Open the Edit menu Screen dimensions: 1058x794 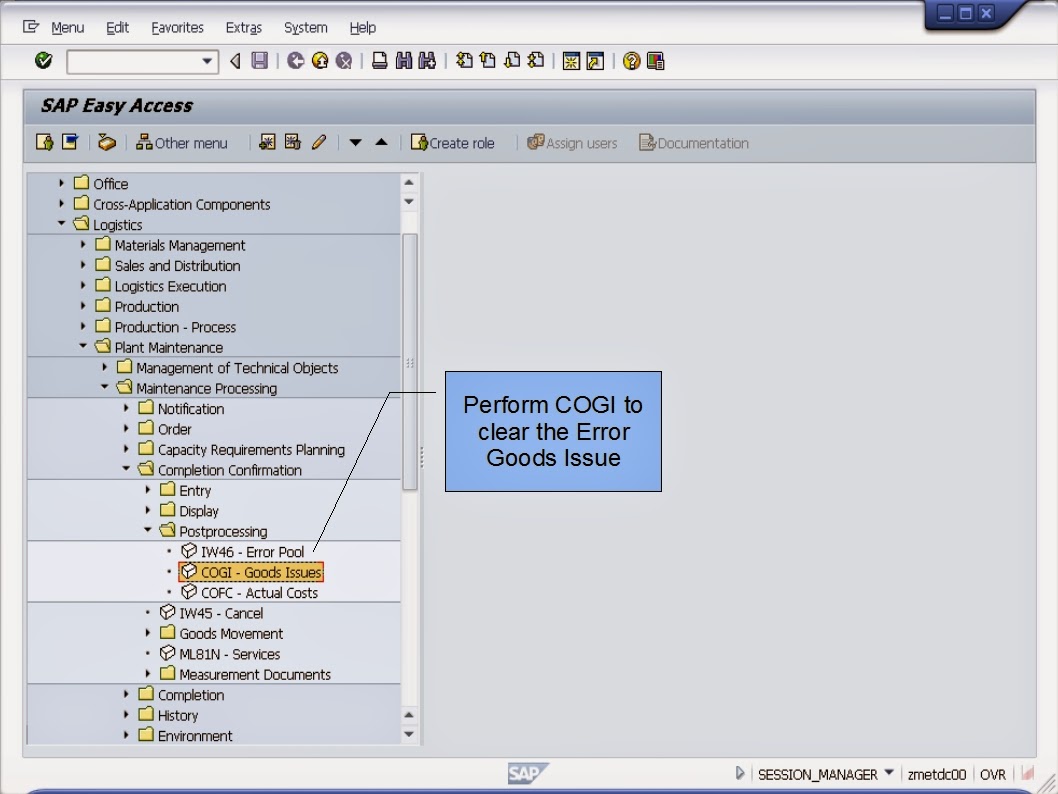pos(117,28)
